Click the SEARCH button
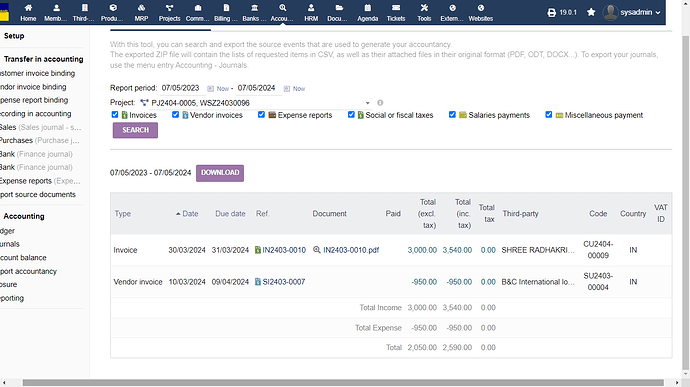 tap(135, 130)
